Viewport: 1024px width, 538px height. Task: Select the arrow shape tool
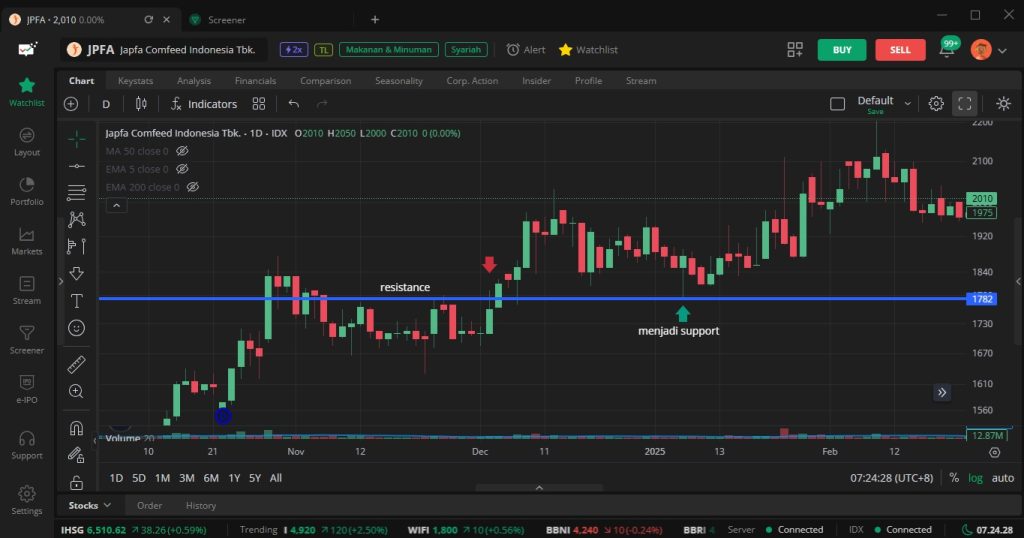click(x=76, y=273)
